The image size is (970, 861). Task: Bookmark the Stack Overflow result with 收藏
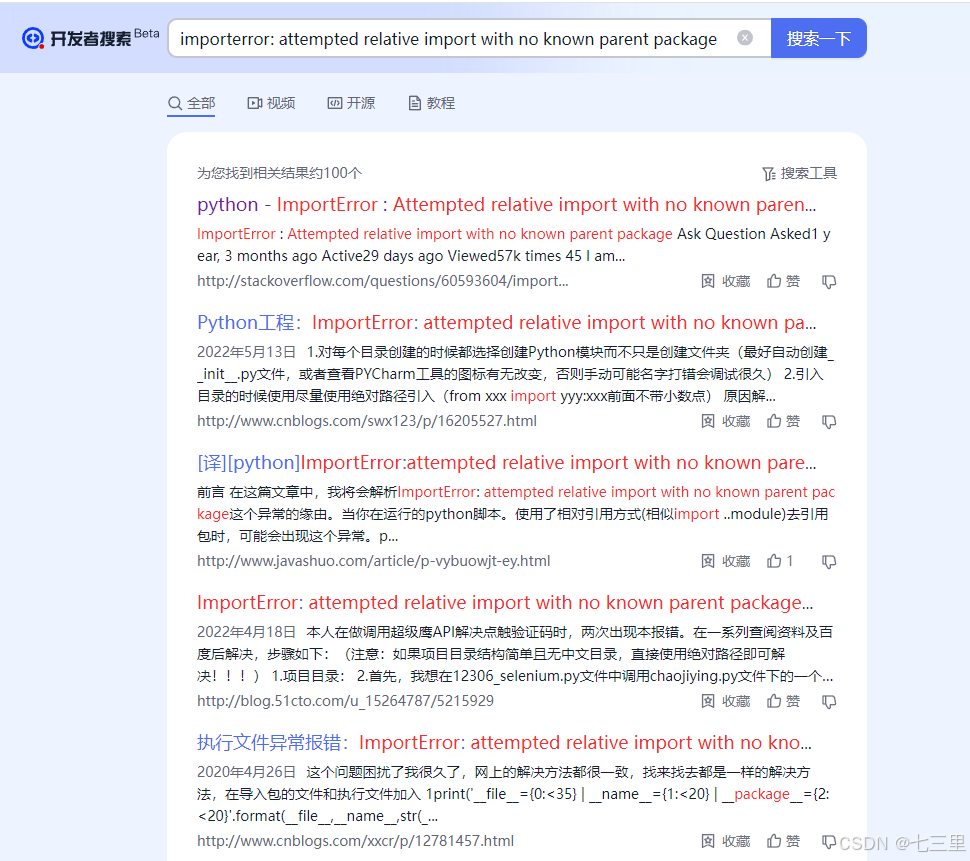pyautogui.click(x=725, y=281)
